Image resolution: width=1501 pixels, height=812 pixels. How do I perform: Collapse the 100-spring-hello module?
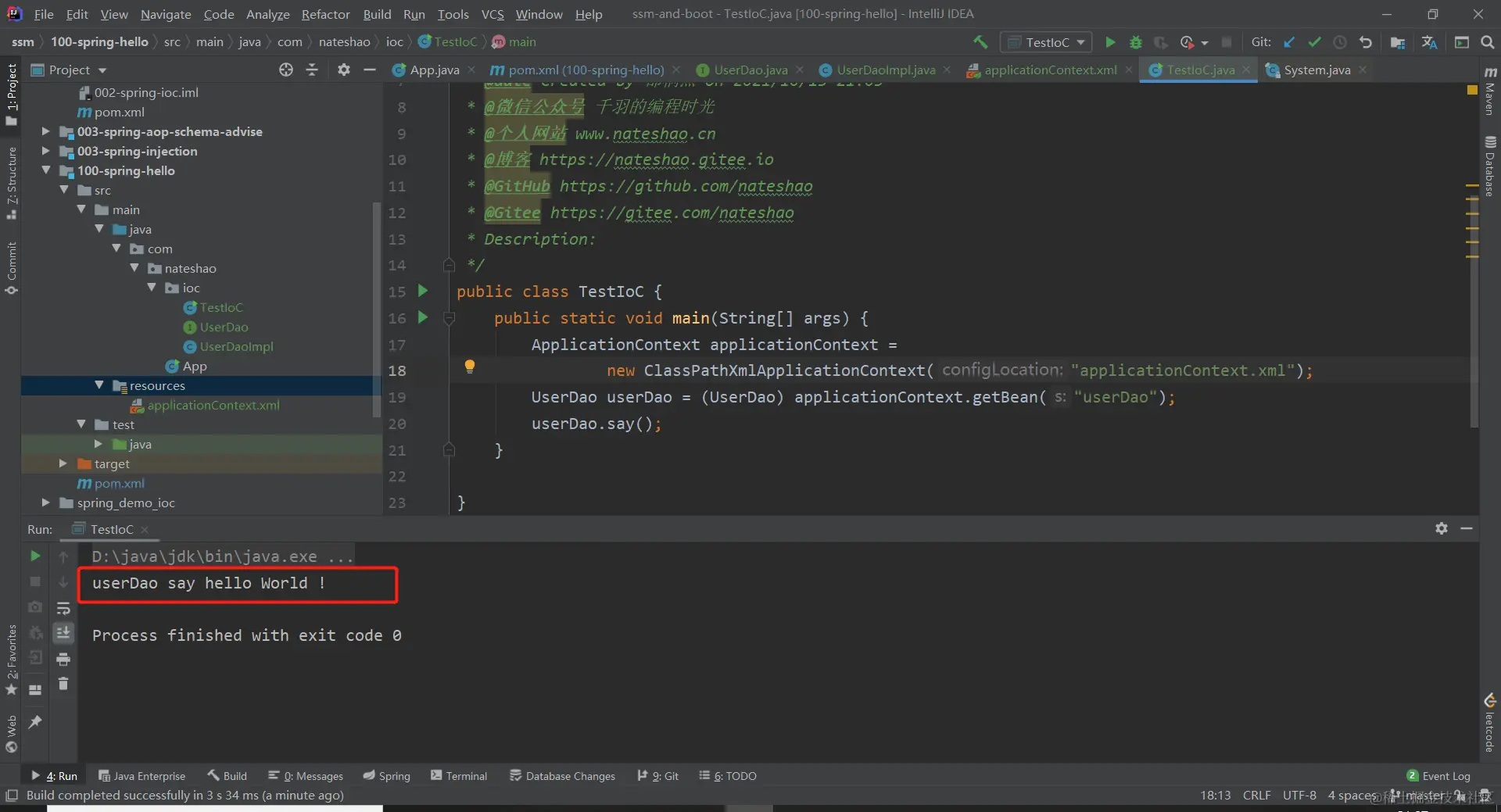pos(45,170)
